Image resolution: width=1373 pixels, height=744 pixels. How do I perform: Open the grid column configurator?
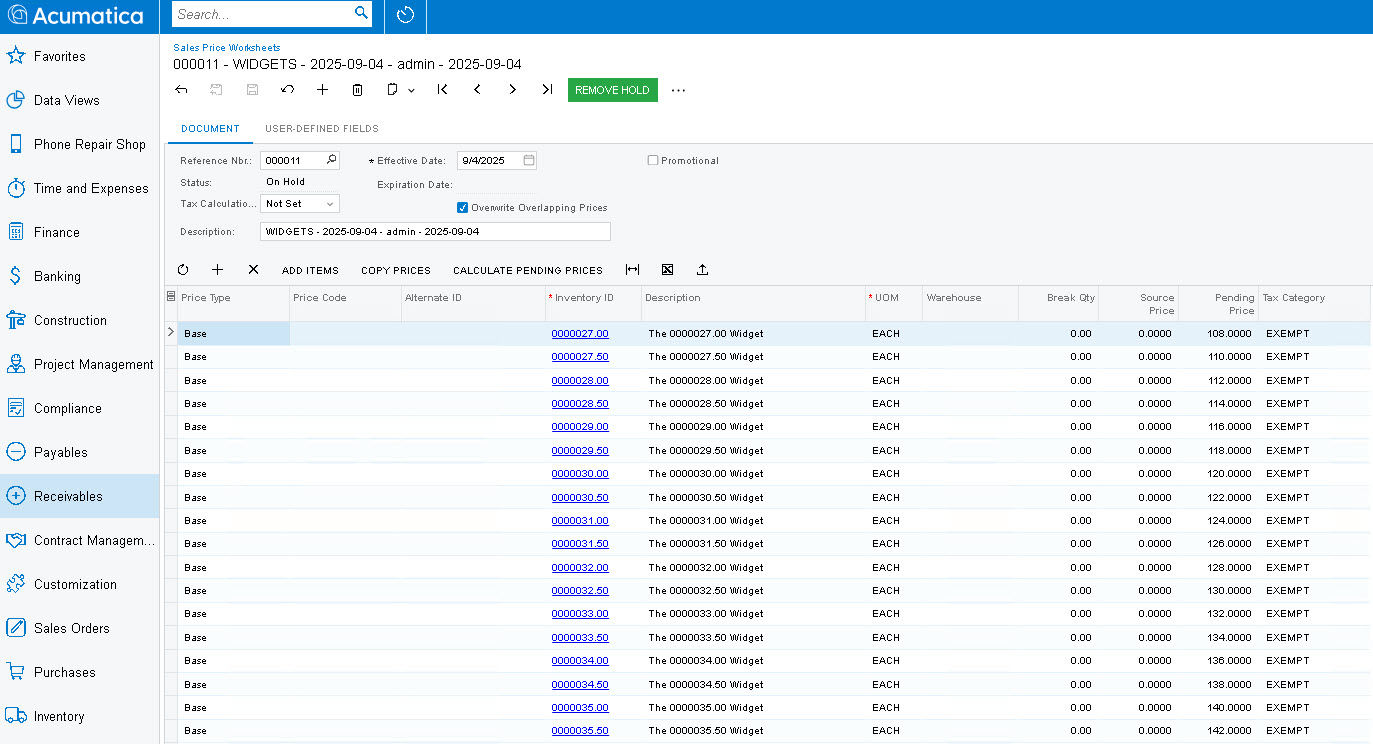coord(171,296)
